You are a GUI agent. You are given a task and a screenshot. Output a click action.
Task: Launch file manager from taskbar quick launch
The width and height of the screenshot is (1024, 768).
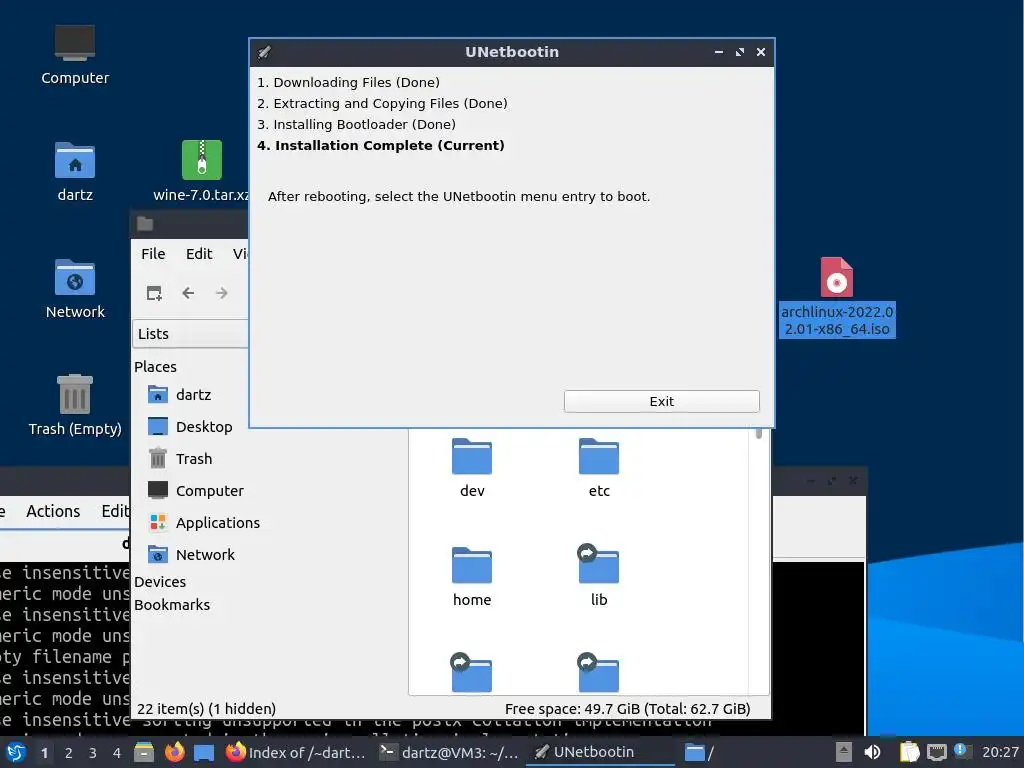(x=144, y=752)
